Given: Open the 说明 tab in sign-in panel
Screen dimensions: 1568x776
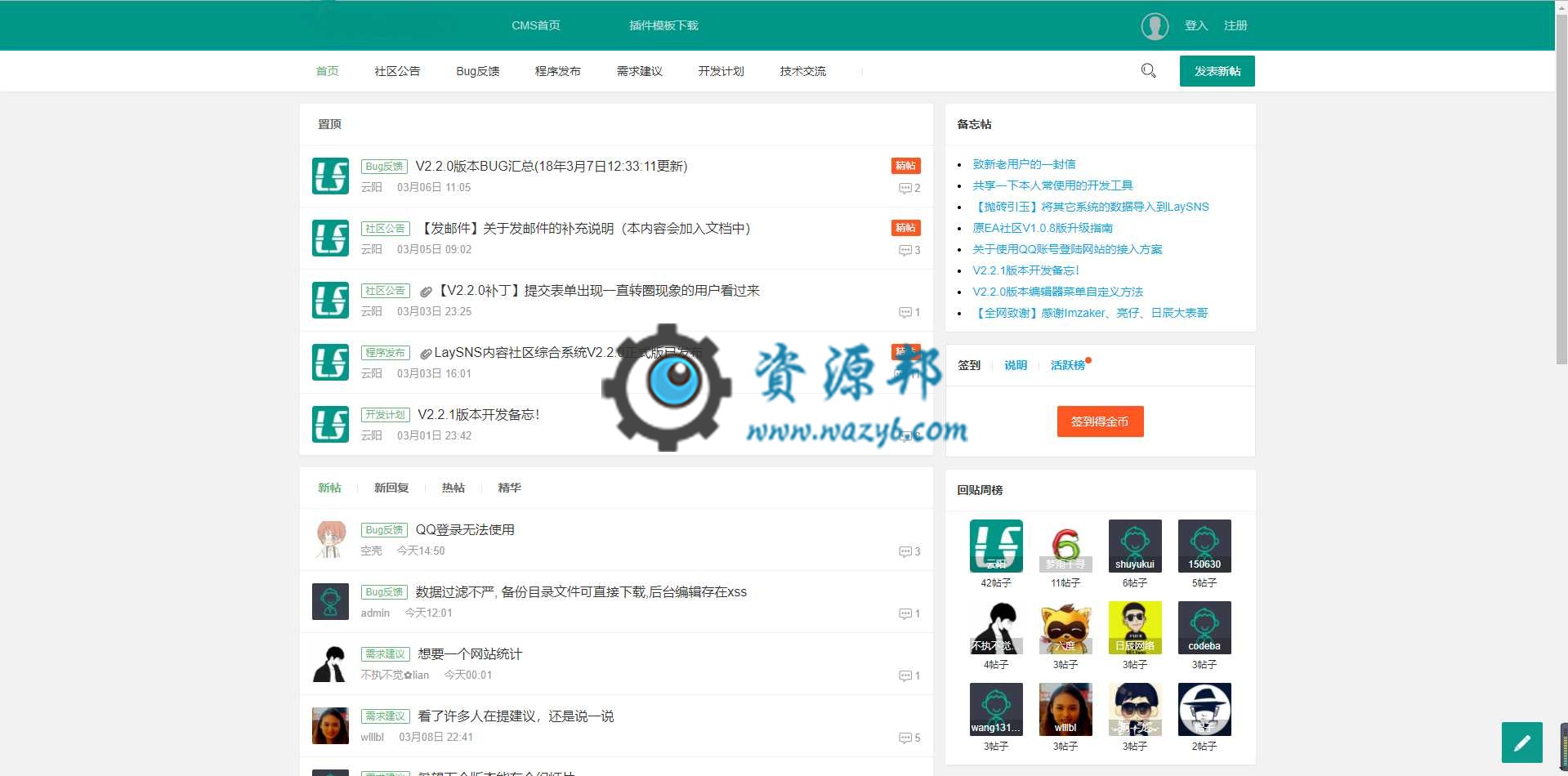Looking at the screenshot, I should click(x=1016, y=365).
